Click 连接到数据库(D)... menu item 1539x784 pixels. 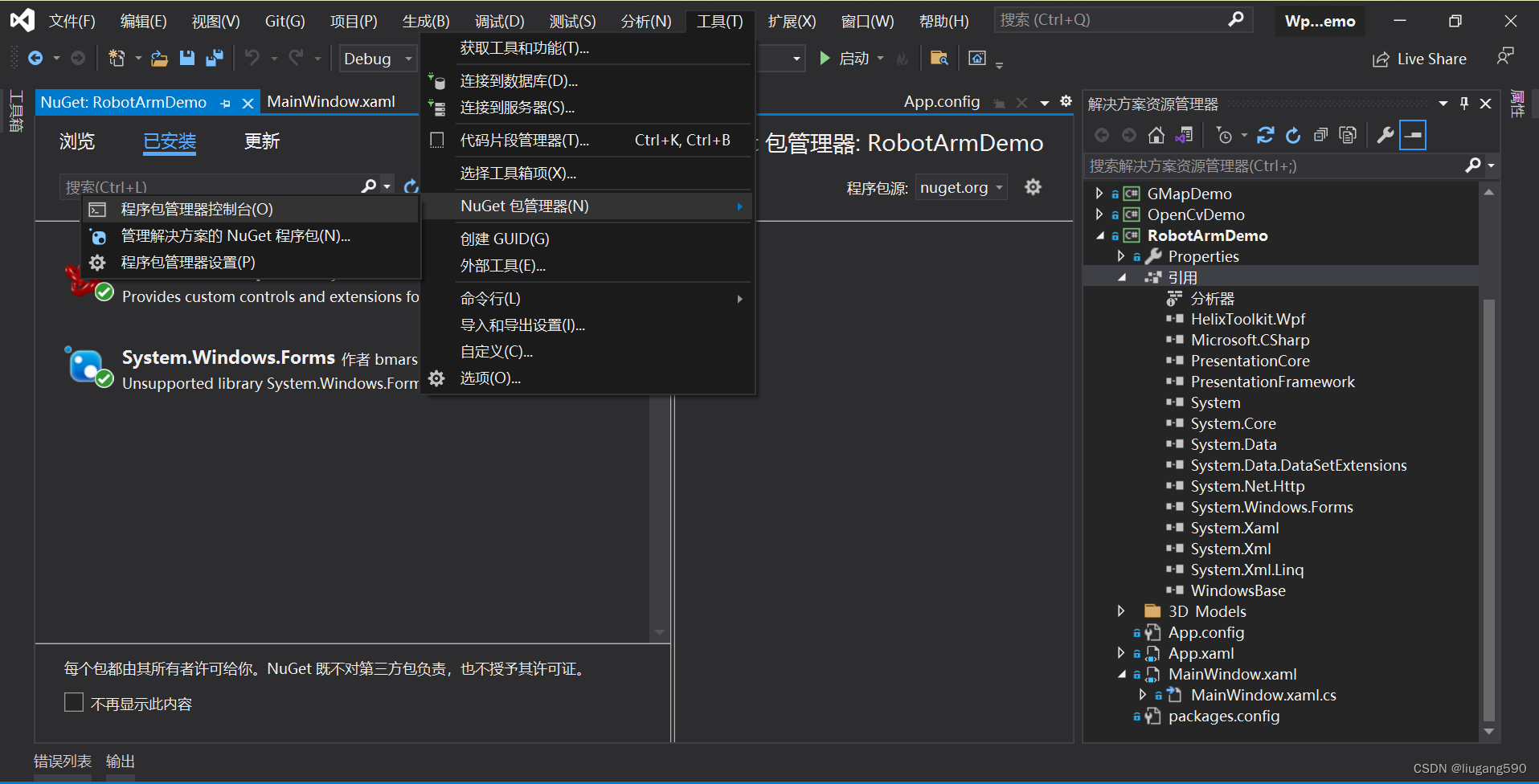point(588,80)
